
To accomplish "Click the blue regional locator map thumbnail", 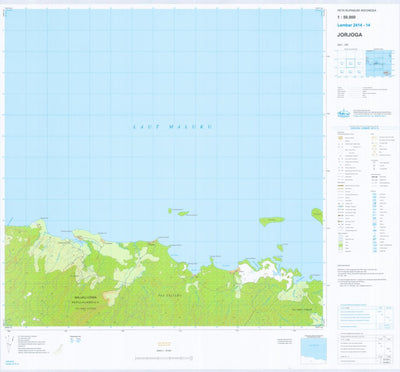I will (x=379, y=63).
